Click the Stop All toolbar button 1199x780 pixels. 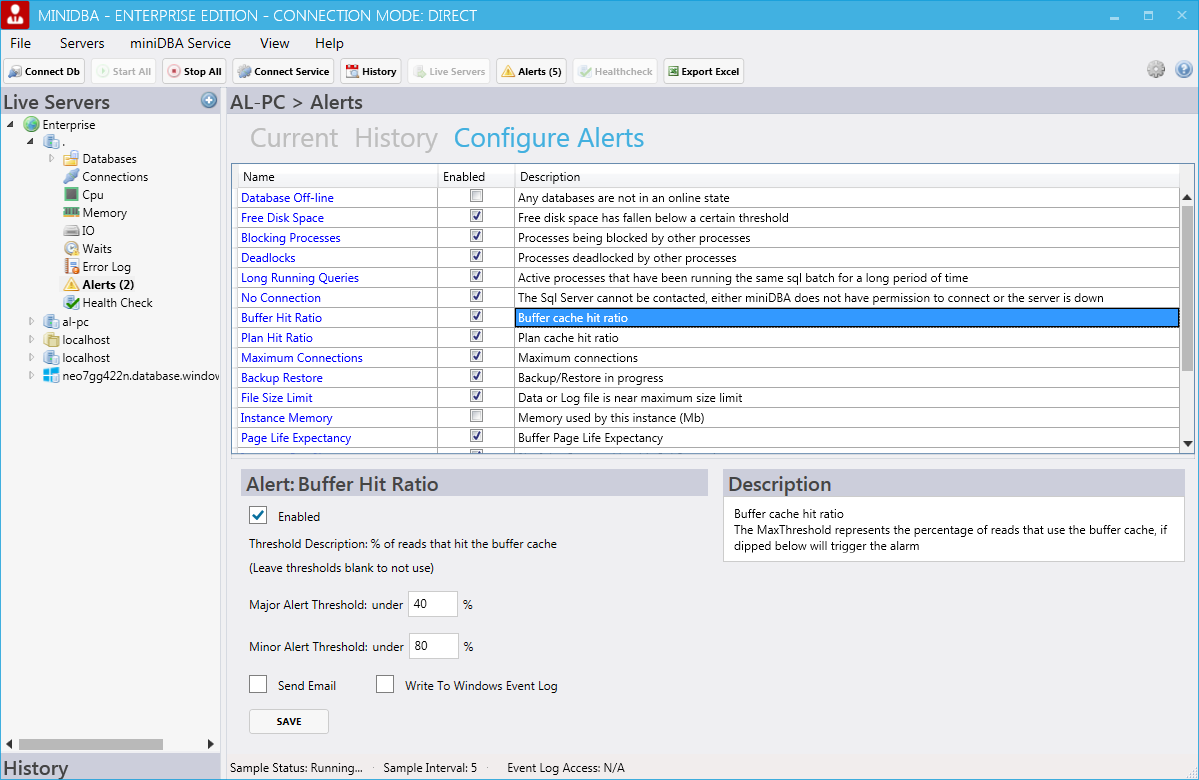point(194,71)
